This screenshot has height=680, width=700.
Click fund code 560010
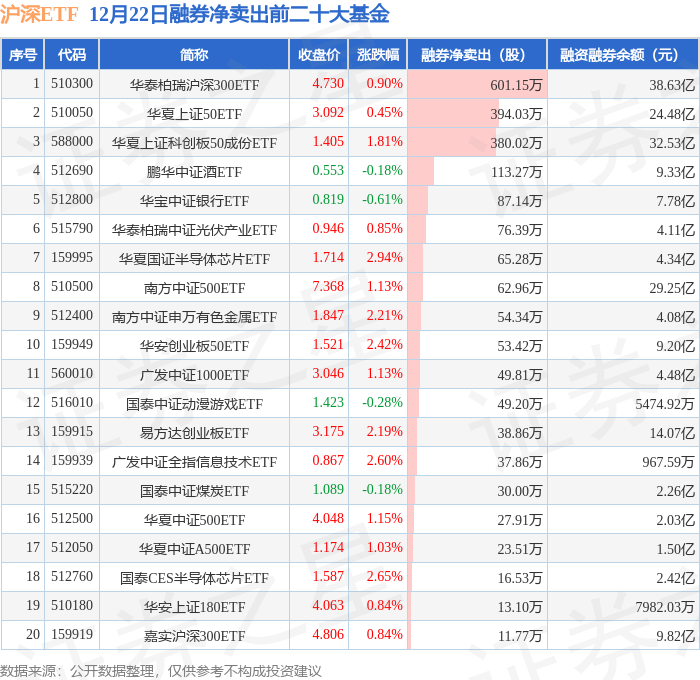click(72, 374)
